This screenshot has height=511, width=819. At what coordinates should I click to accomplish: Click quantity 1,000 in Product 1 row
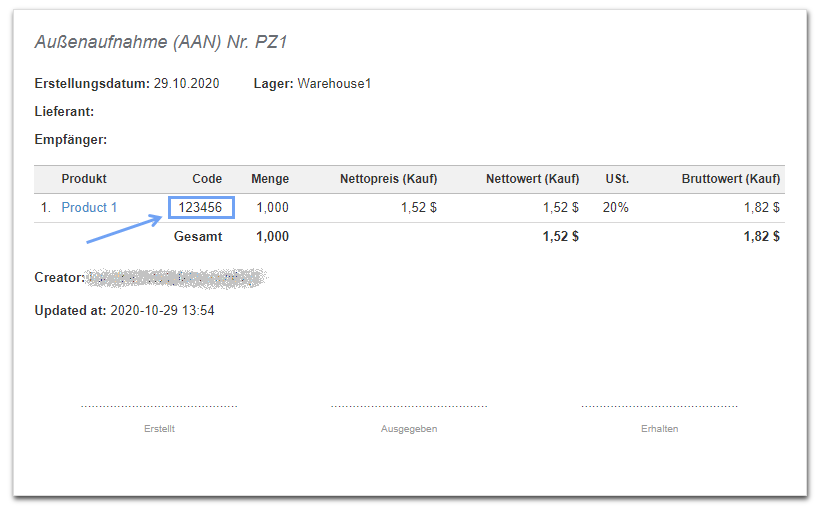point(273,207)
